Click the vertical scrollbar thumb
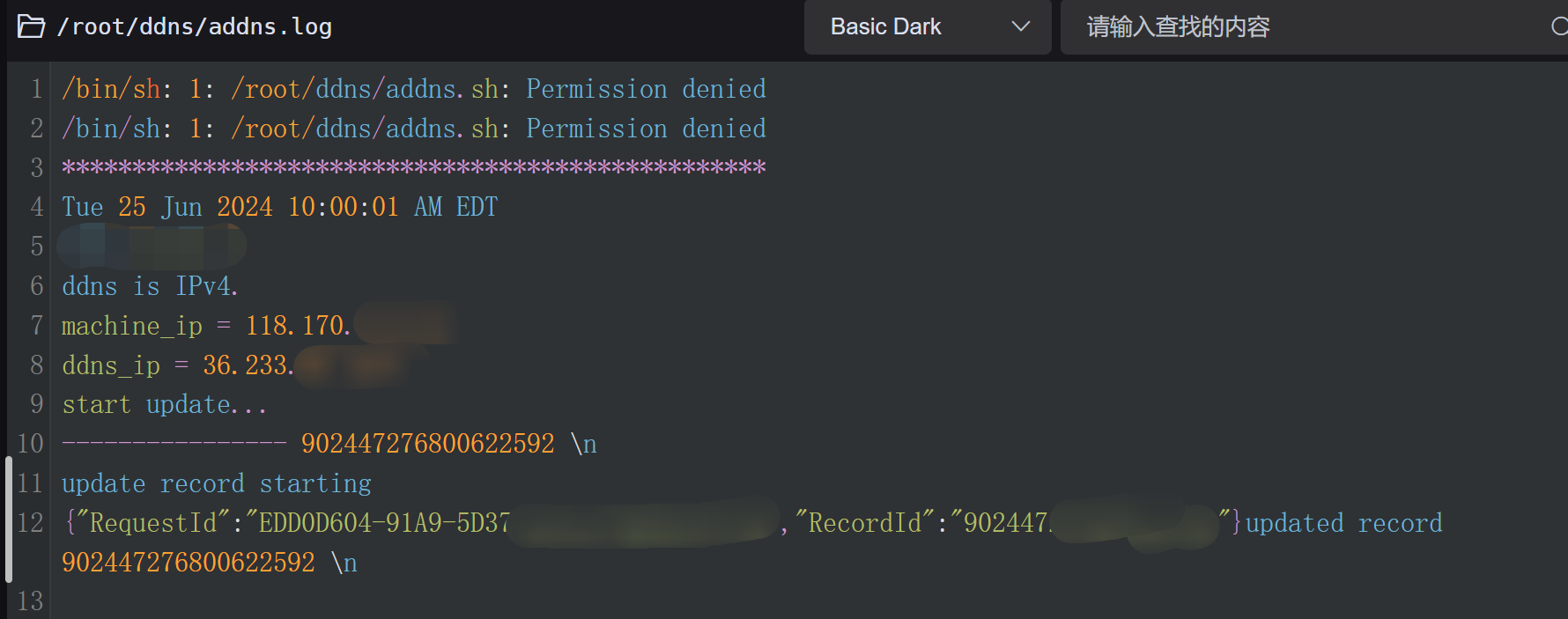Image resolution: width=1568 pixels, height=619 pixels. [x=9, y=520]
